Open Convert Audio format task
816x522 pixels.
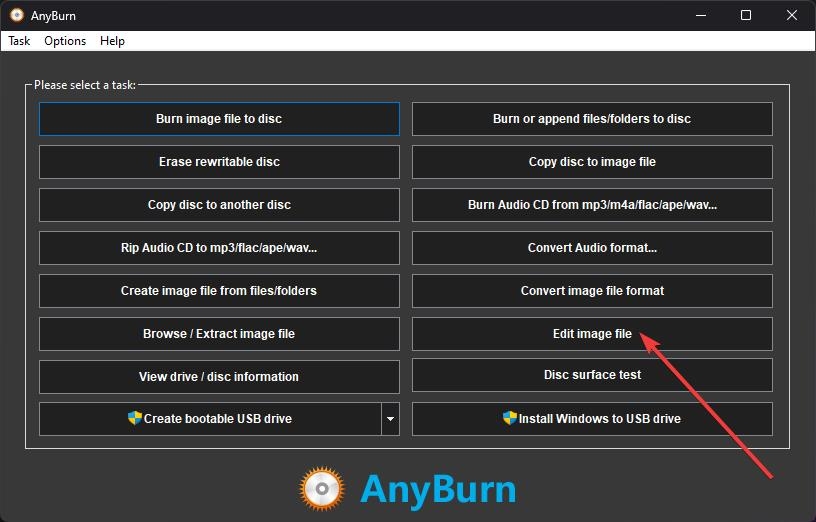coord(592,248)
